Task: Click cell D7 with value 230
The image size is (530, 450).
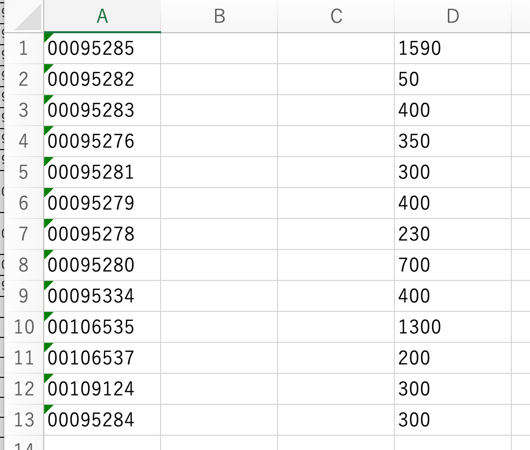Action: tap(453, 234)
